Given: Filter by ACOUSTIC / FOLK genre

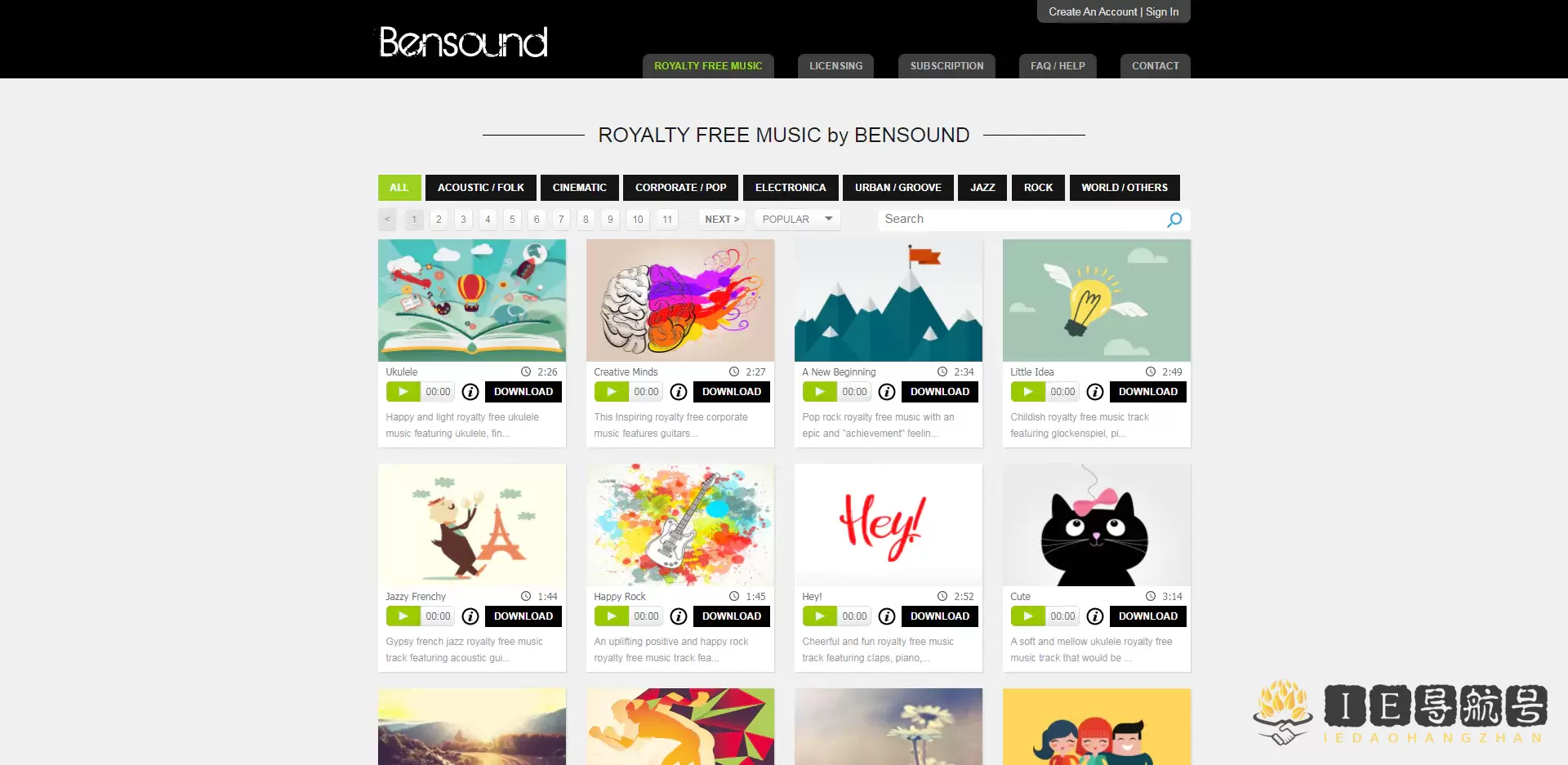Looking at the screenshot, I should click(x=481, y=188).
